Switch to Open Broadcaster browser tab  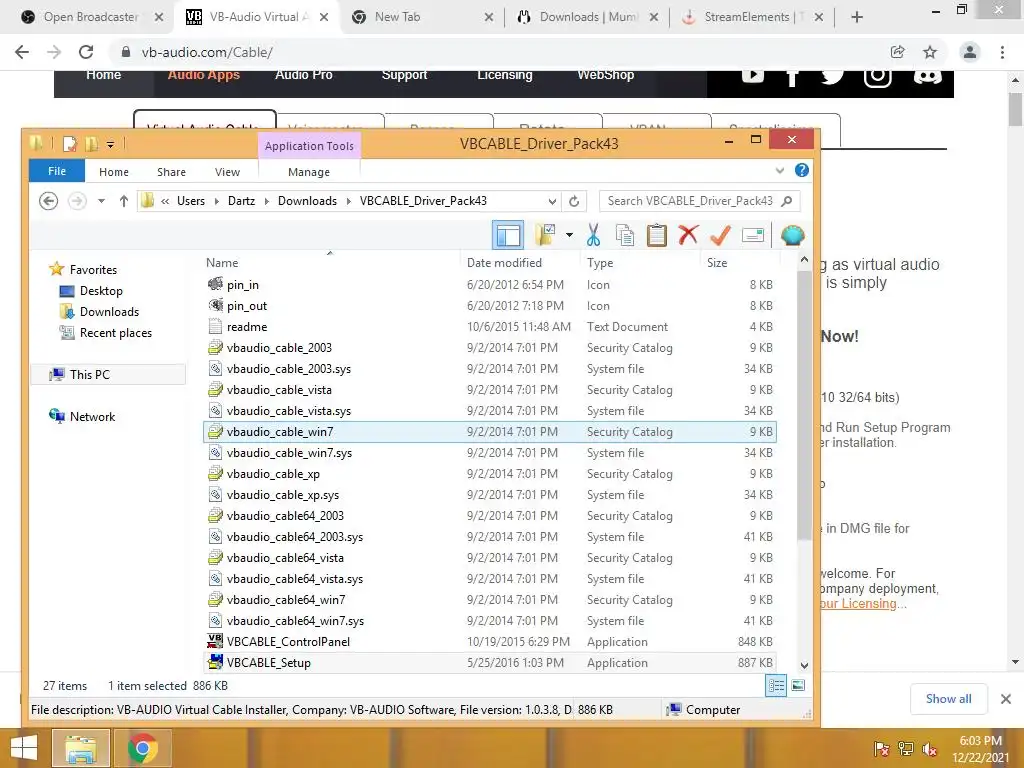point(90,17)
